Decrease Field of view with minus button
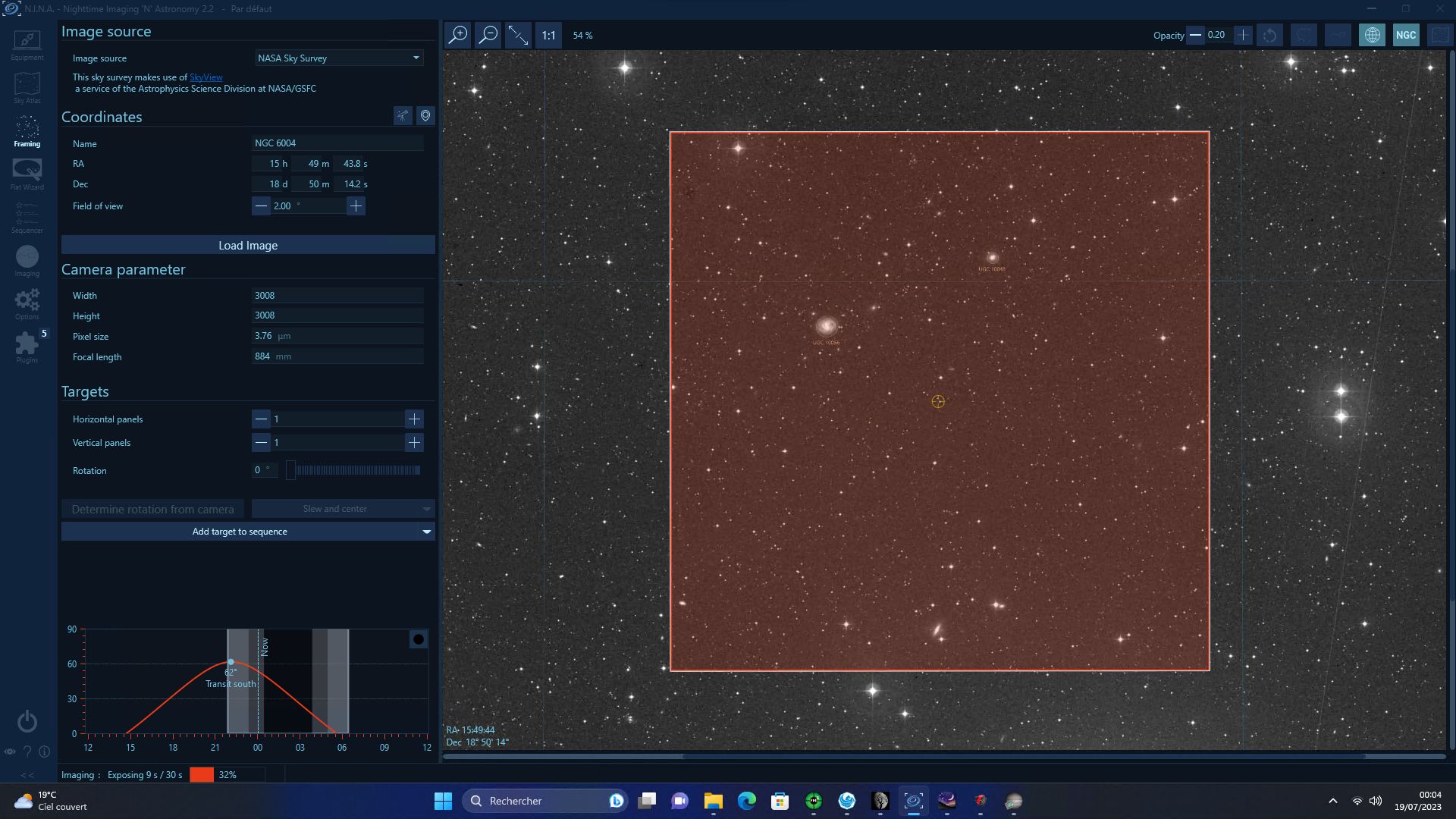Image resolution: width=1456 pixels, height=819 pixels. coord(261,206)
